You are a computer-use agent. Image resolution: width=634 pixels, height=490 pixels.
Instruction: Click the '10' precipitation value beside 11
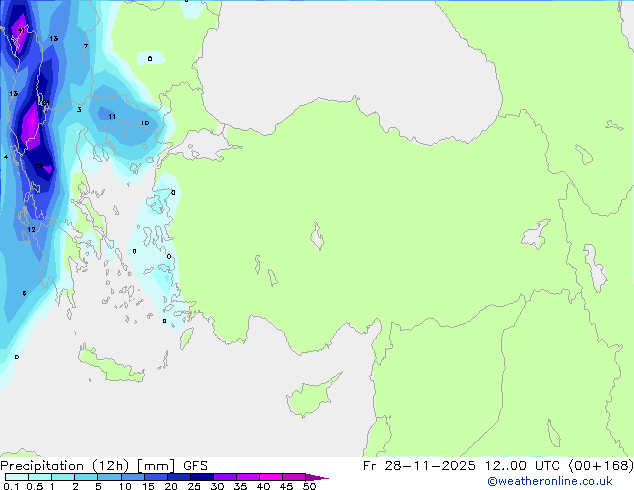145,123
